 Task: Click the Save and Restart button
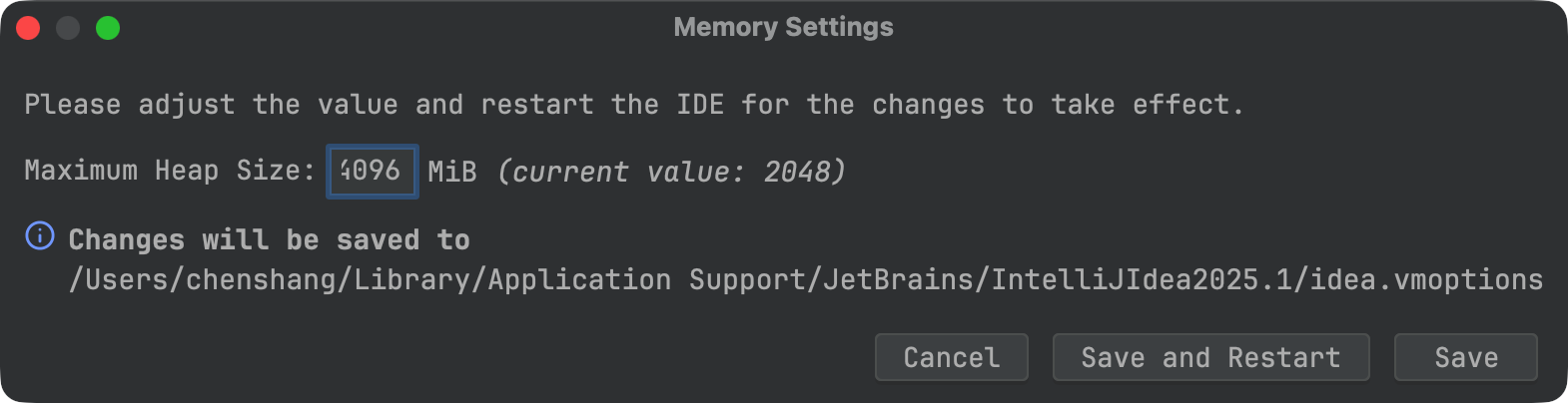tap(1210, 357)
